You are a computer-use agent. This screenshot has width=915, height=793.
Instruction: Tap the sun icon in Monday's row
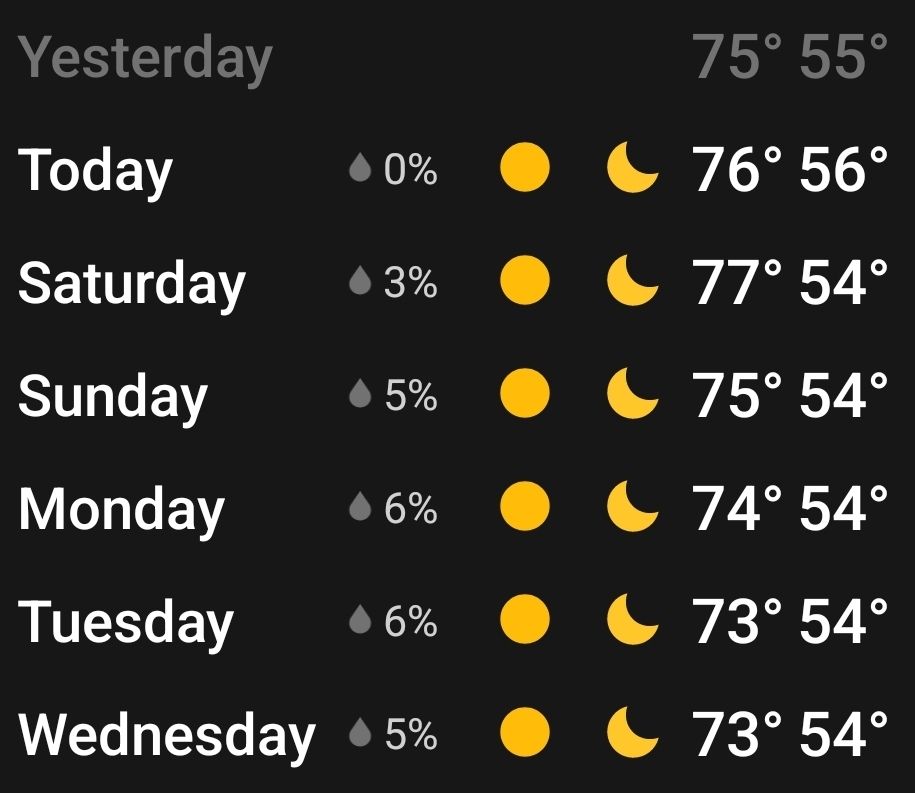click(525, 506)
